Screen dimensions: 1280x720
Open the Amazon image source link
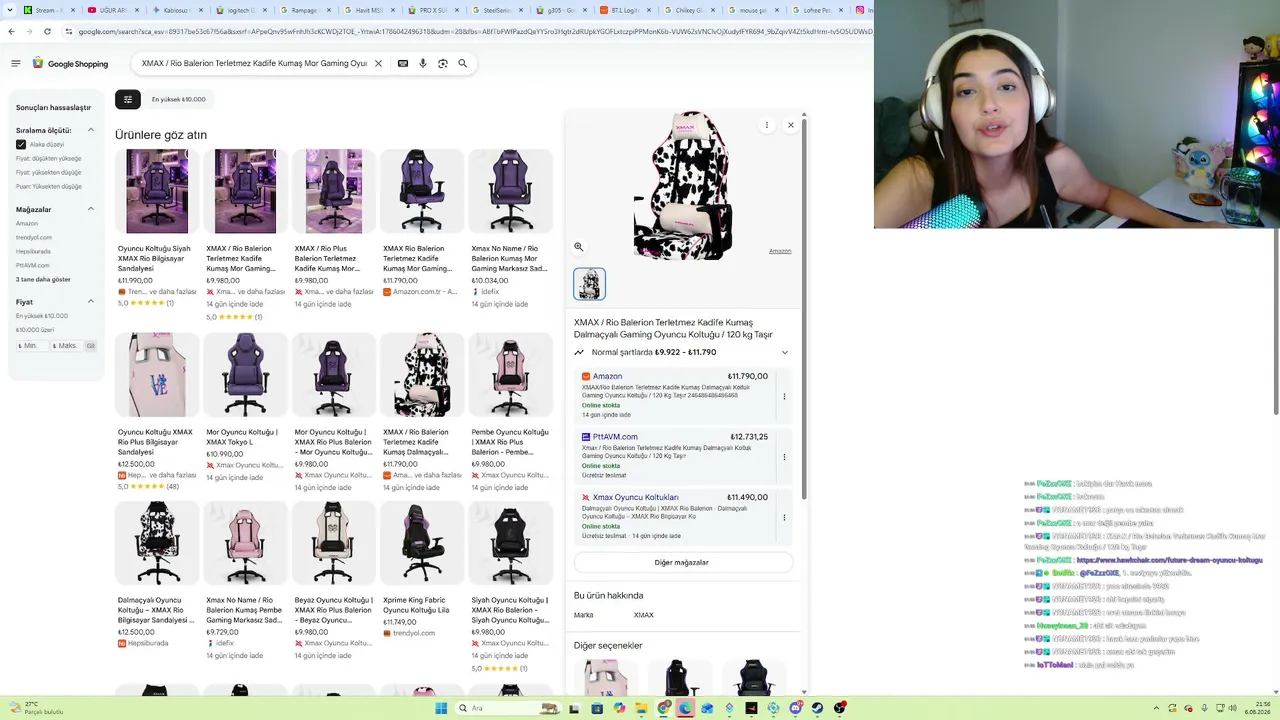tap(780, 251)
